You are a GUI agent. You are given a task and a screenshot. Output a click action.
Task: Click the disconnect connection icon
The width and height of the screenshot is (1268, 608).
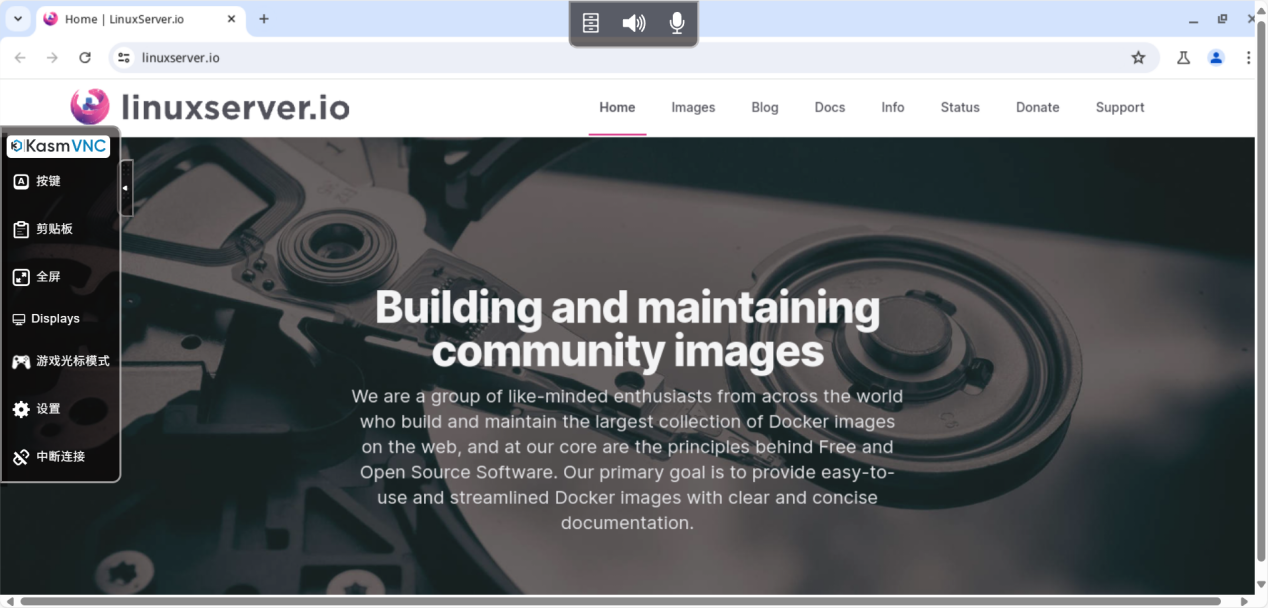21,457
